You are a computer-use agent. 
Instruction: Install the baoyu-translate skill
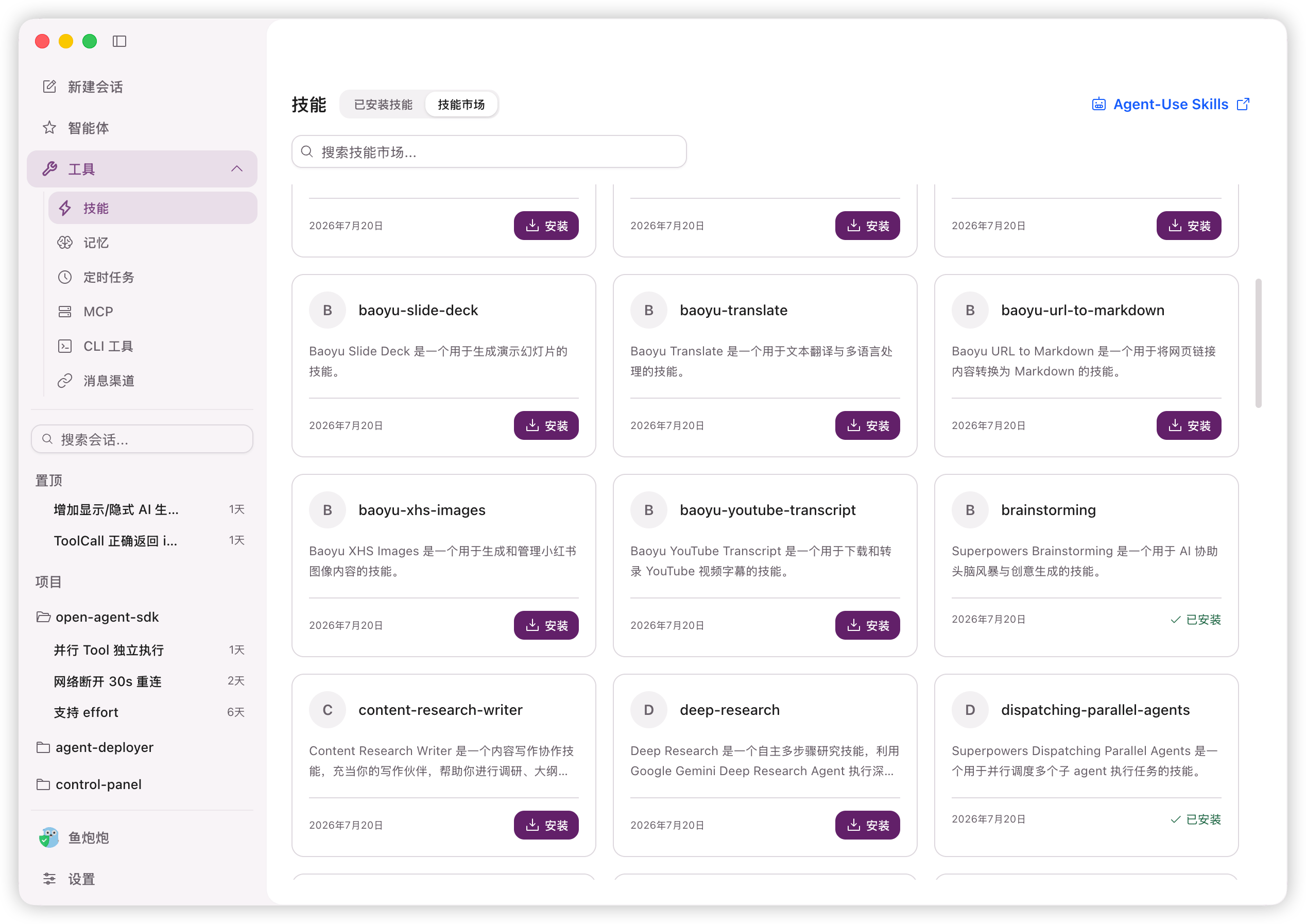(867, 425)
